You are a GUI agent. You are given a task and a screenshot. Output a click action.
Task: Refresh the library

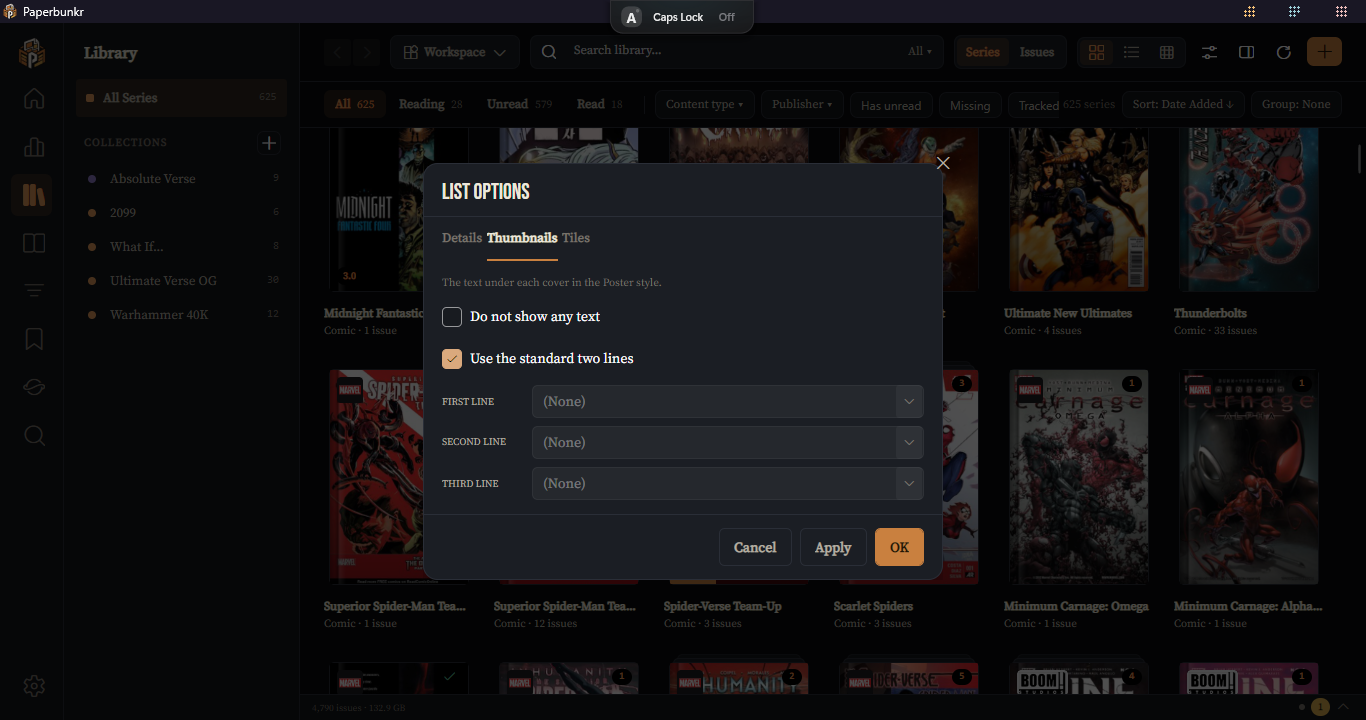(1284, 52)
